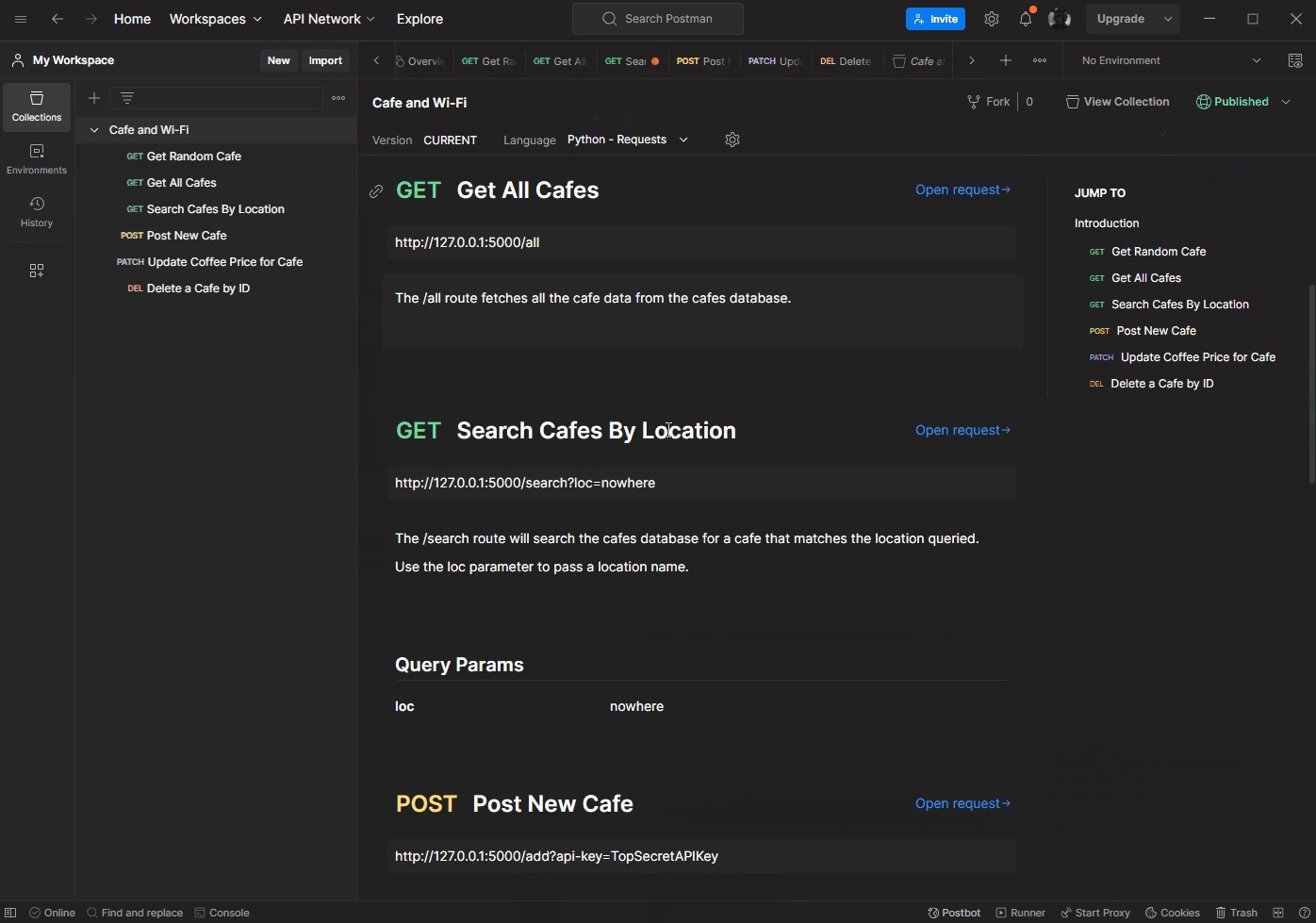Expand the API Network dropdown
1316x923 pixels.
[329, 19]
